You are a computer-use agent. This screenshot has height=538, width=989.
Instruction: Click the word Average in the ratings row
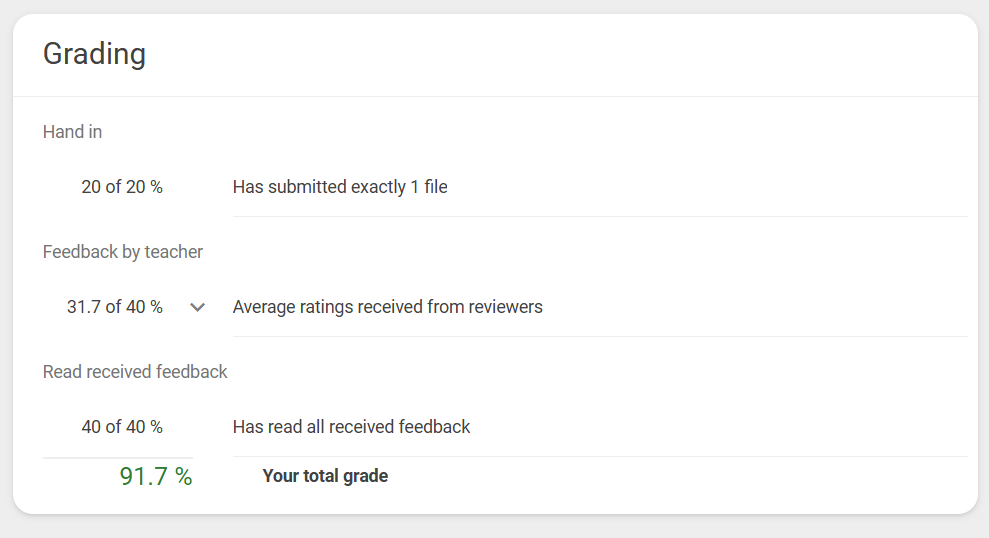pos(264,307)
